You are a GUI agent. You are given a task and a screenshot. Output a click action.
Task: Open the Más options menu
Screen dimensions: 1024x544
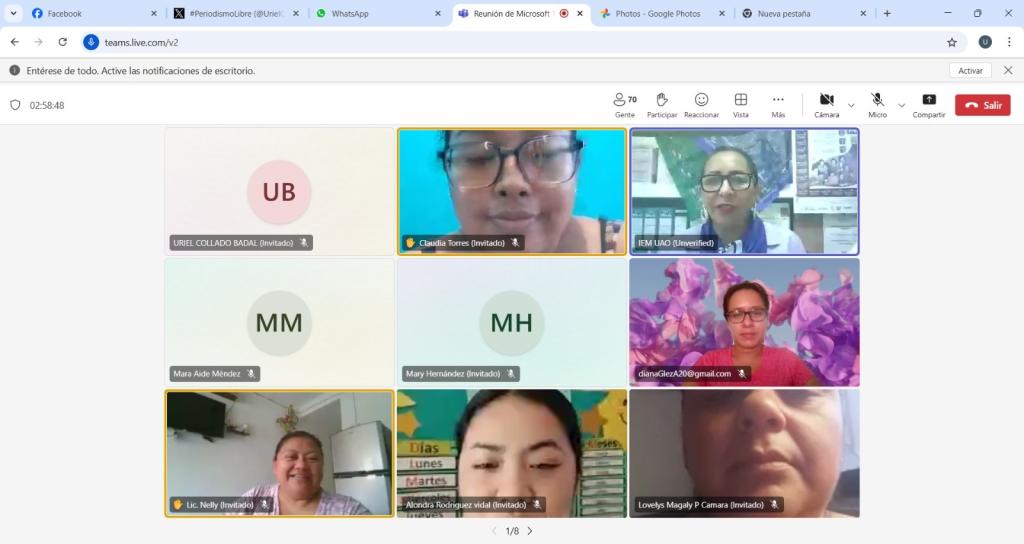tap(778, 105)
